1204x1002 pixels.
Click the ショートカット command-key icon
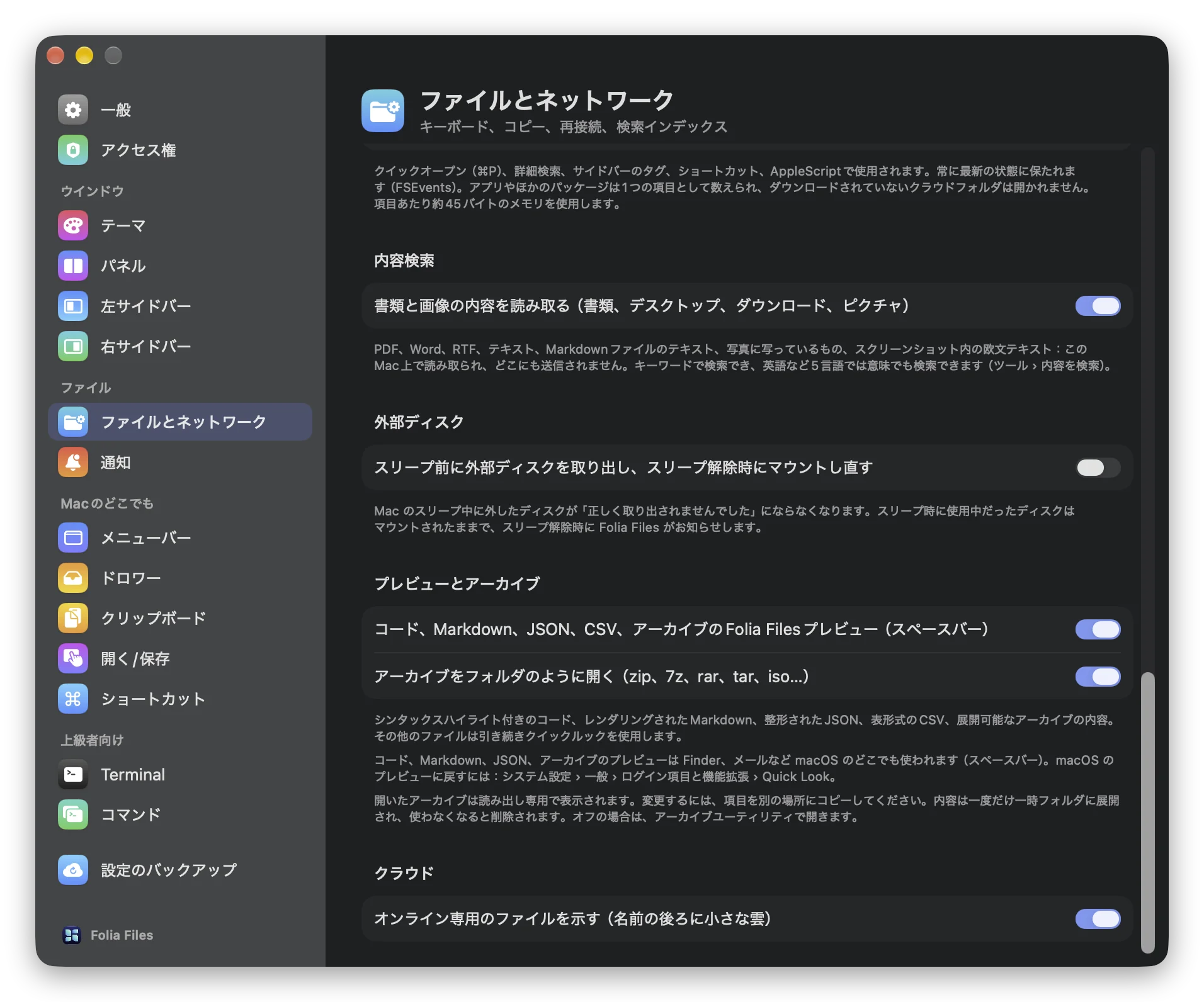(73, 699)
